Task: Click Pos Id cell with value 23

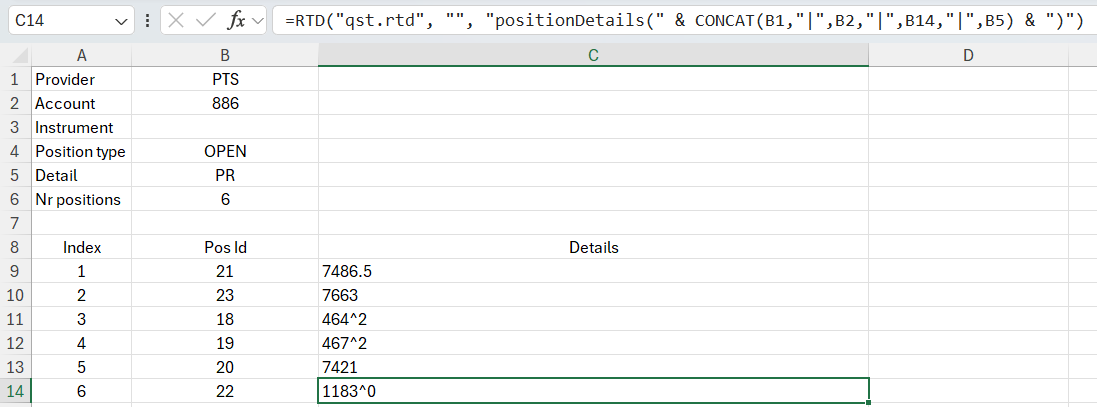Action: (x=225, y=295)
